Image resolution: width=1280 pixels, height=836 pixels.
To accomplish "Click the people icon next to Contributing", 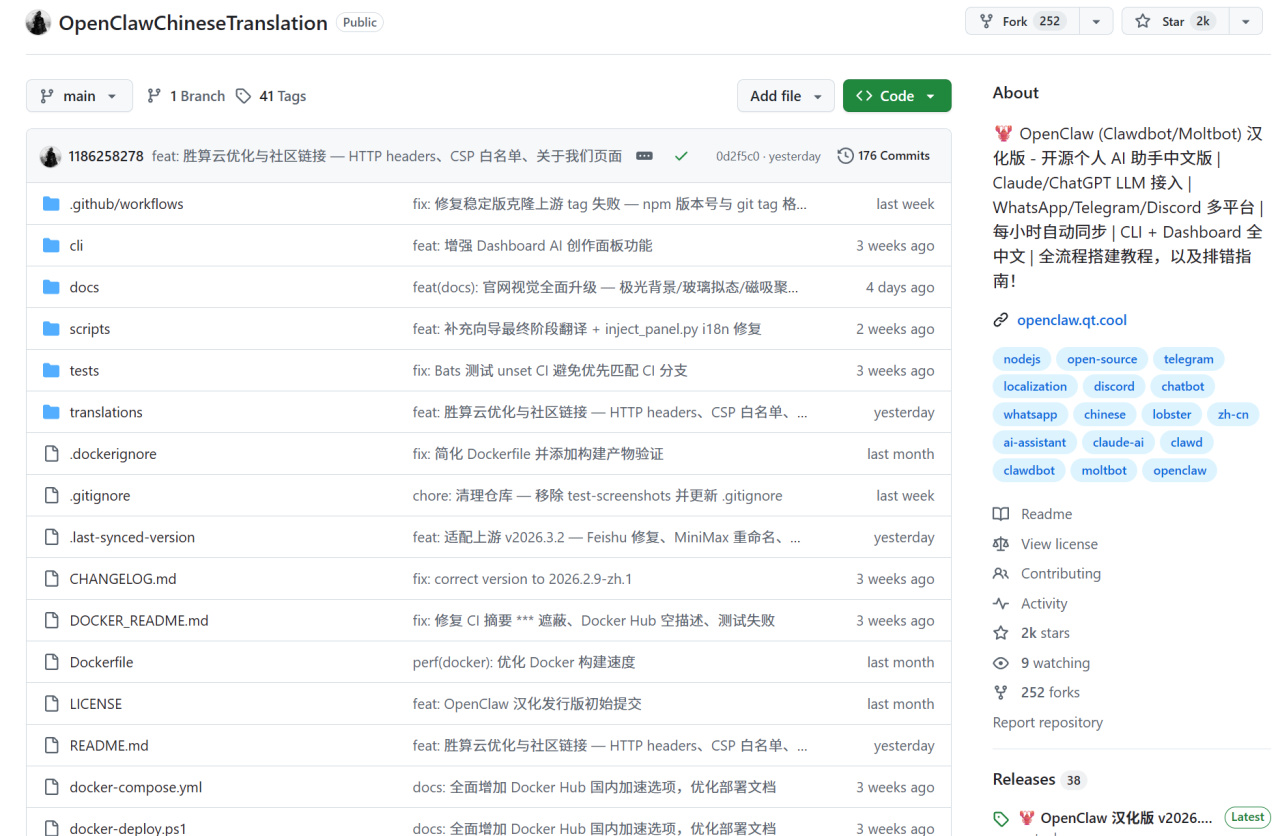I will pos(1001,574).
